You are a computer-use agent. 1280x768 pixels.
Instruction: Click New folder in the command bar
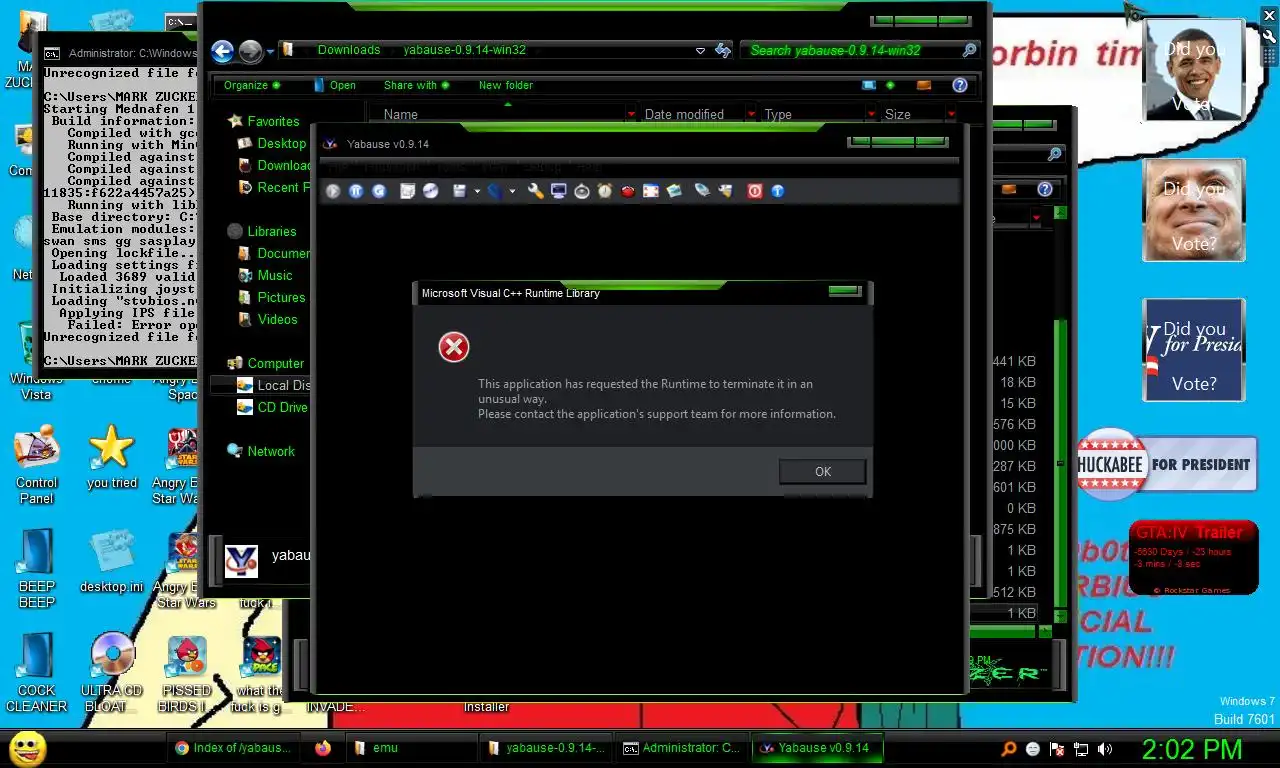pyautogui.click(x=506, y=86)
